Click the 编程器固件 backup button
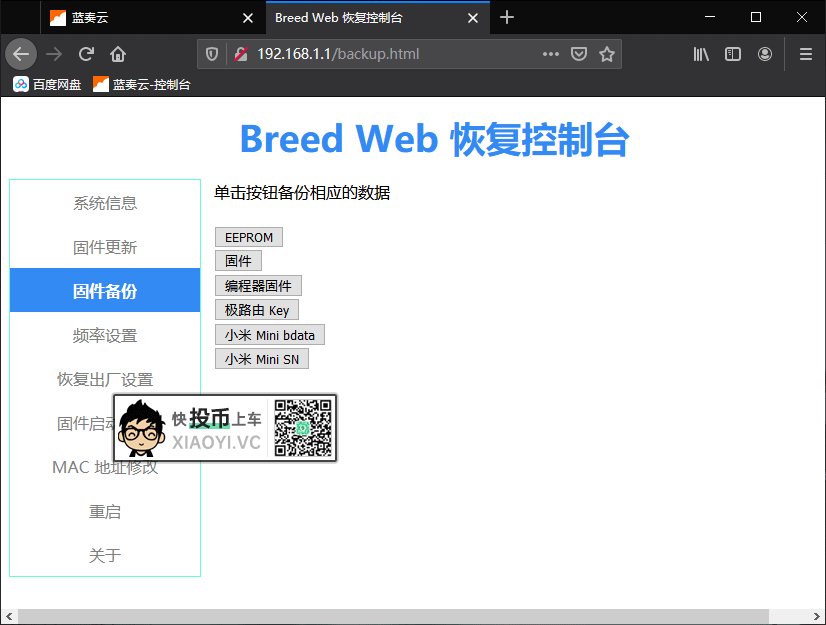 (259, 285)
